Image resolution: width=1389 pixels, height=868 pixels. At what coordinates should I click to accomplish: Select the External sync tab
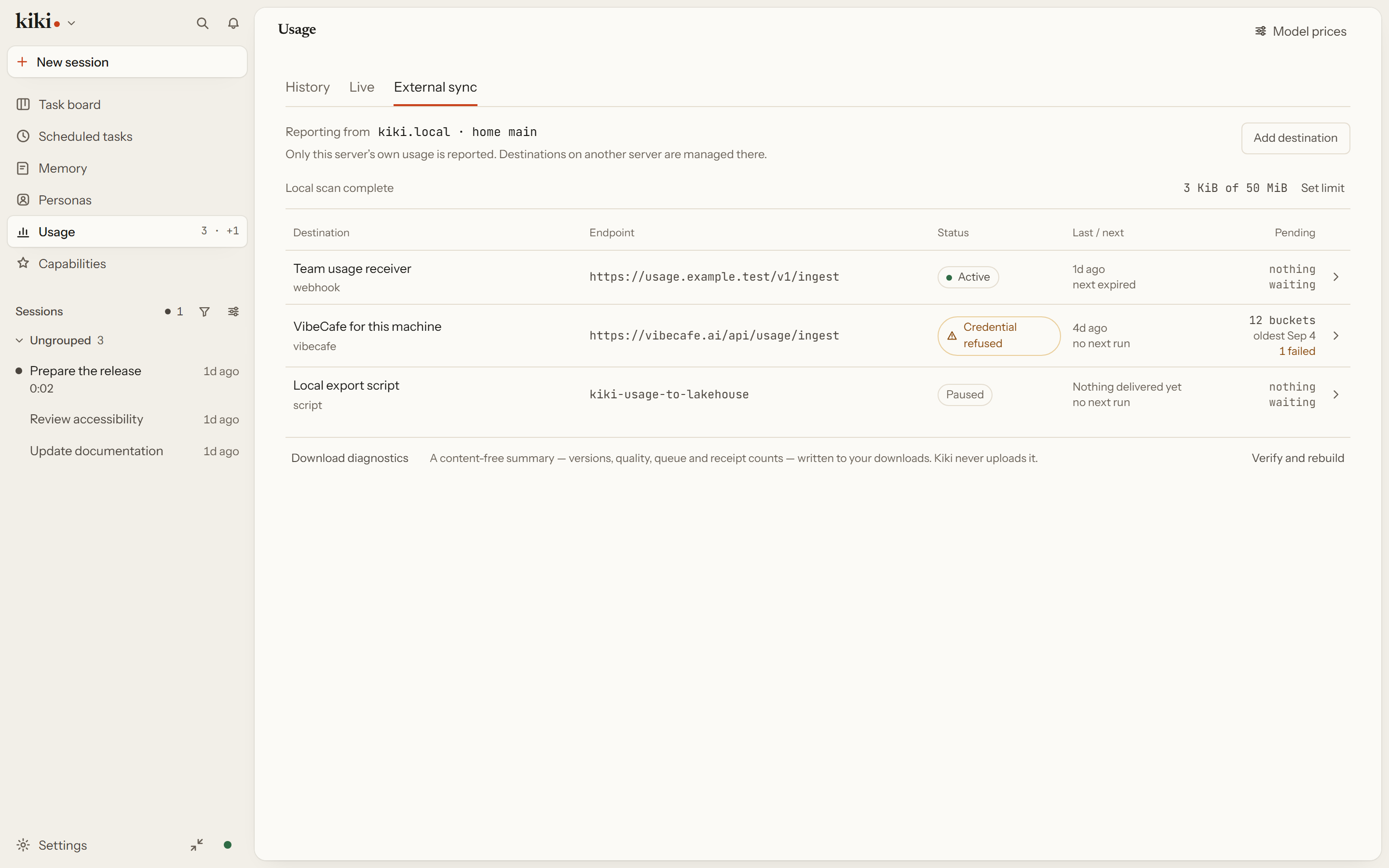[435, 87]
